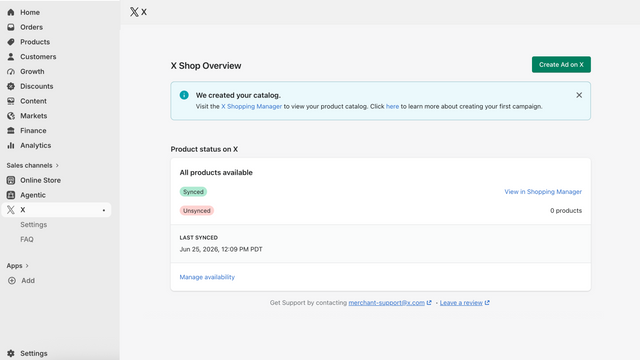Image resolution: width=640 pixels, height=360 pixels.
Task: Open X channel FAQ subitem
Action: point(27,239)
